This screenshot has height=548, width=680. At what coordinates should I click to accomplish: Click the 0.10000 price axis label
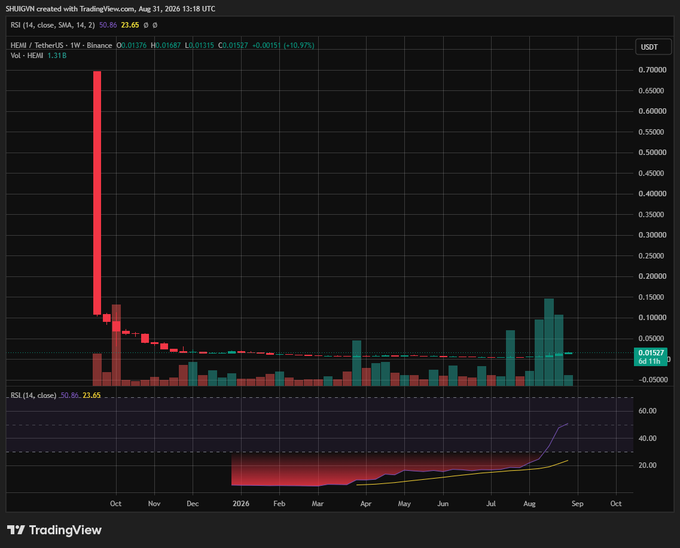pyautogui.click(x=652, y=317)
